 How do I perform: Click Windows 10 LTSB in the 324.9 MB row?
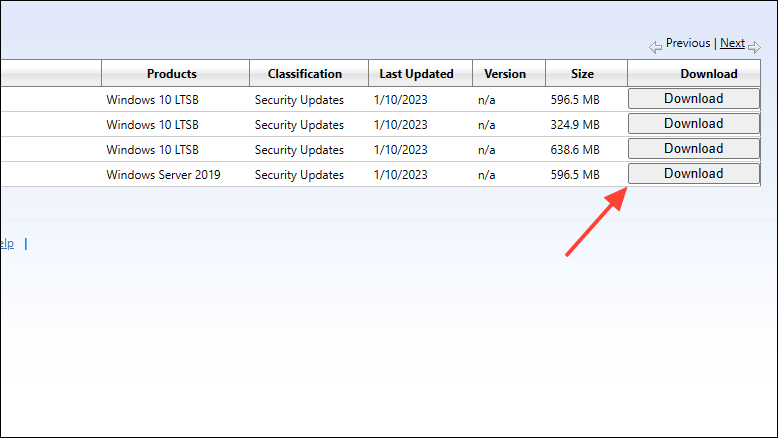tap(152, 125)
